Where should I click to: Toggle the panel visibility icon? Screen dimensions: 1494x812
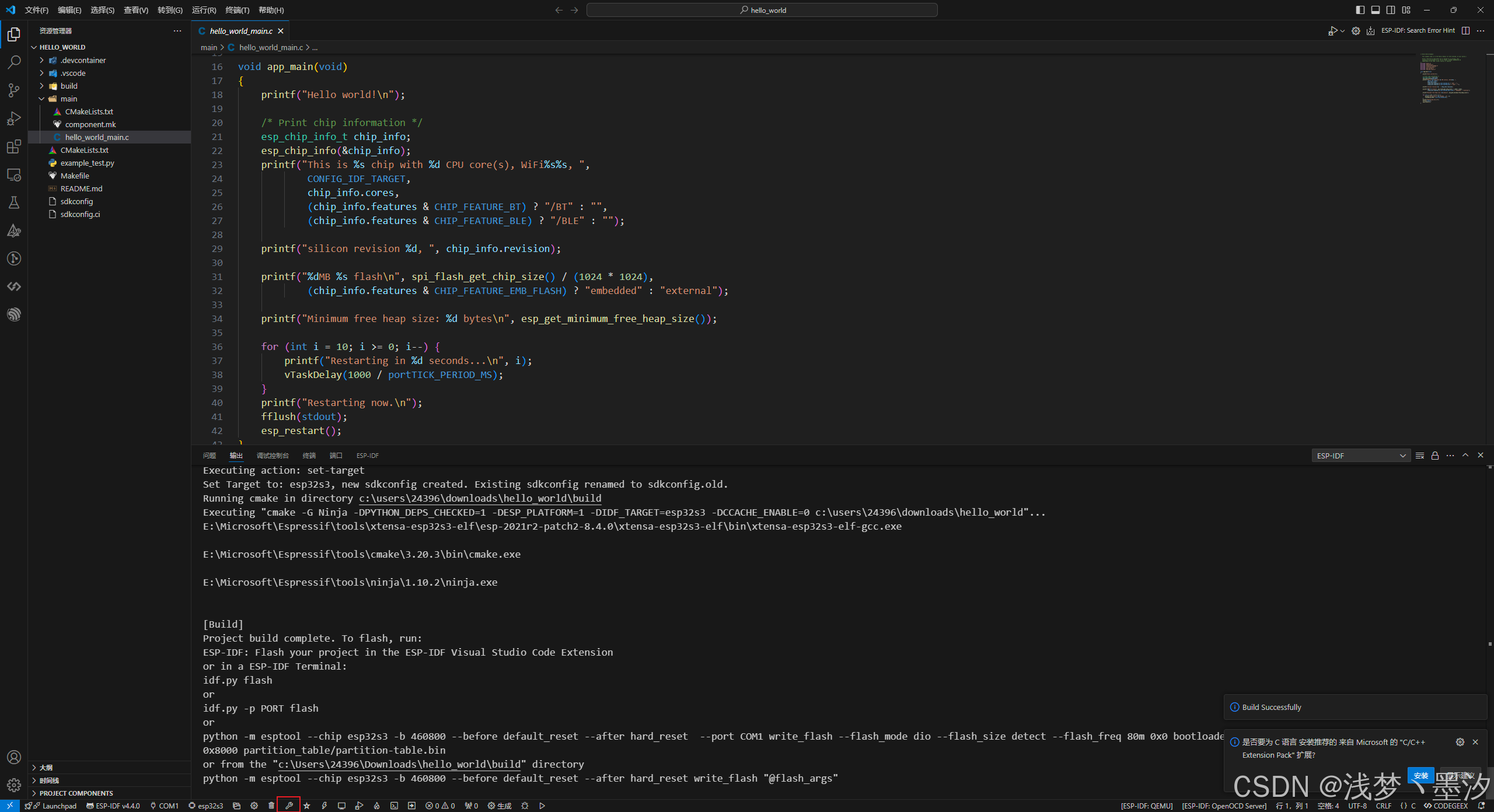pyautogui.click(x=1376, y=10)
